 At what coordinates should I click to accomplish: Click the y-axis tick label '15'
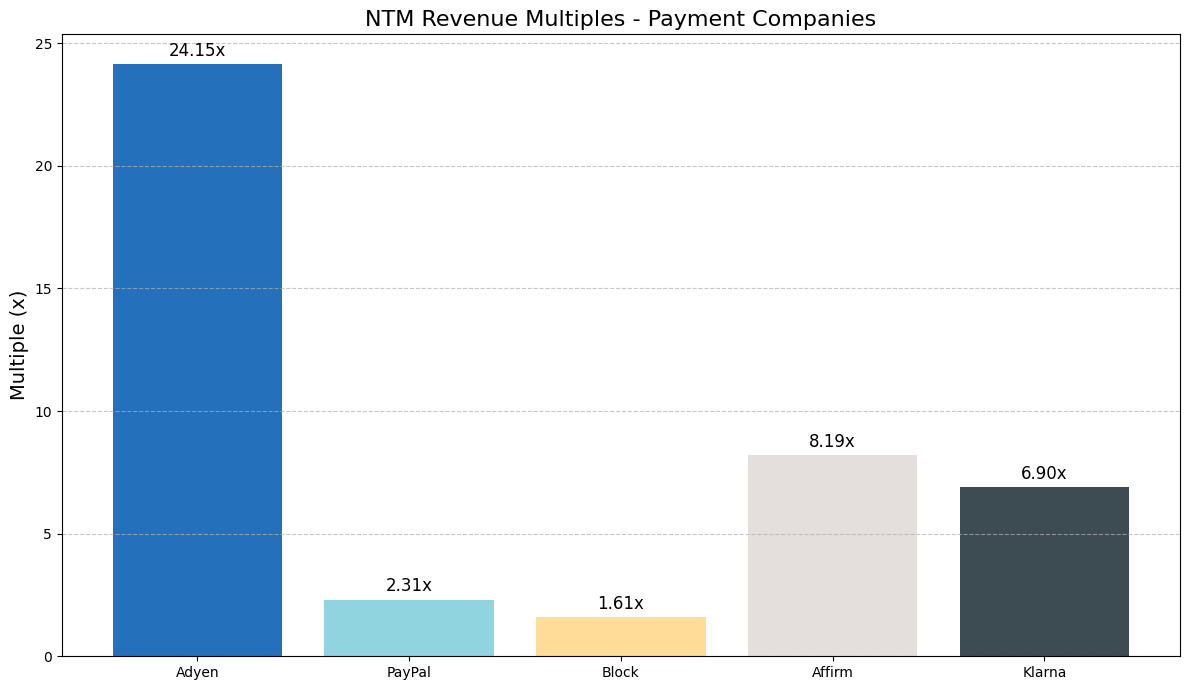pos(45,289)
